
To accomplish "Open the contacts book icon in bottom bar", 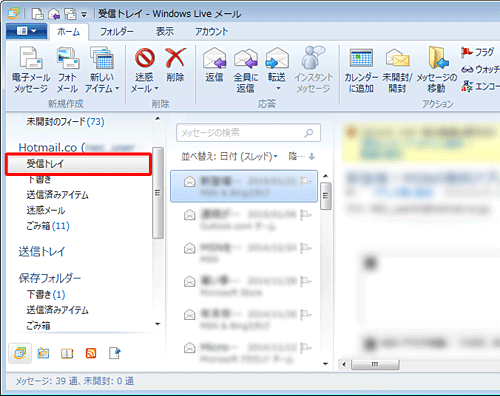I will [67, 353].
